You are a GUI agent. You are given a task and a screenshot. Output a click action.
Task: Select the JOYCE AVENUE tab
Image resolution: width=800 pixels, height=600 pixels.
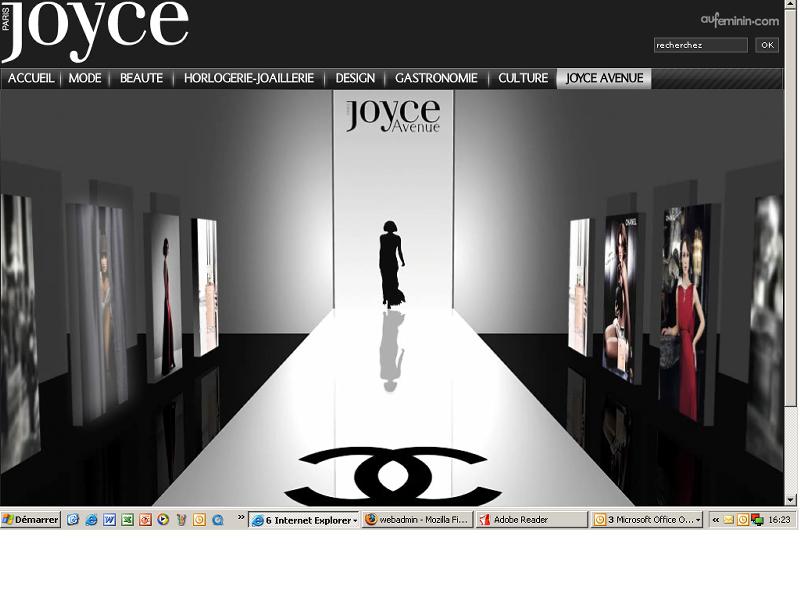(604, 78)
